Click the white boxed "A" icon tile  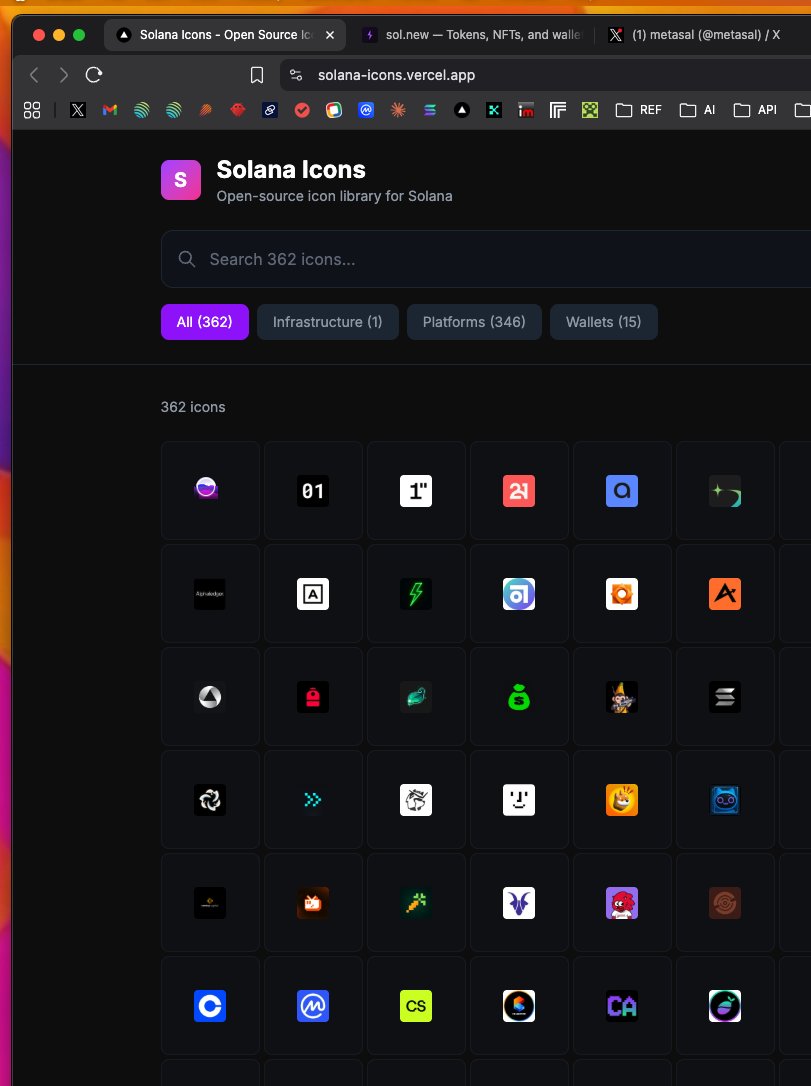pos(313,594)
